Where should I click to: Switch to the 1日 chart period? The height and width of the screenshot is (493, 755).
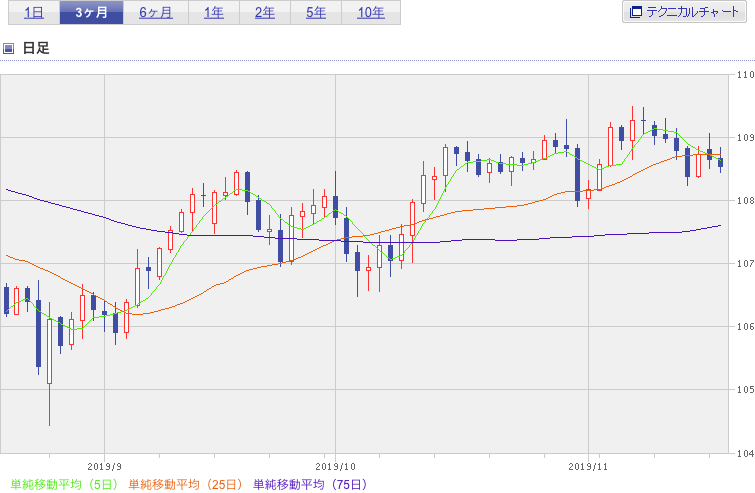tap(34, 13)
